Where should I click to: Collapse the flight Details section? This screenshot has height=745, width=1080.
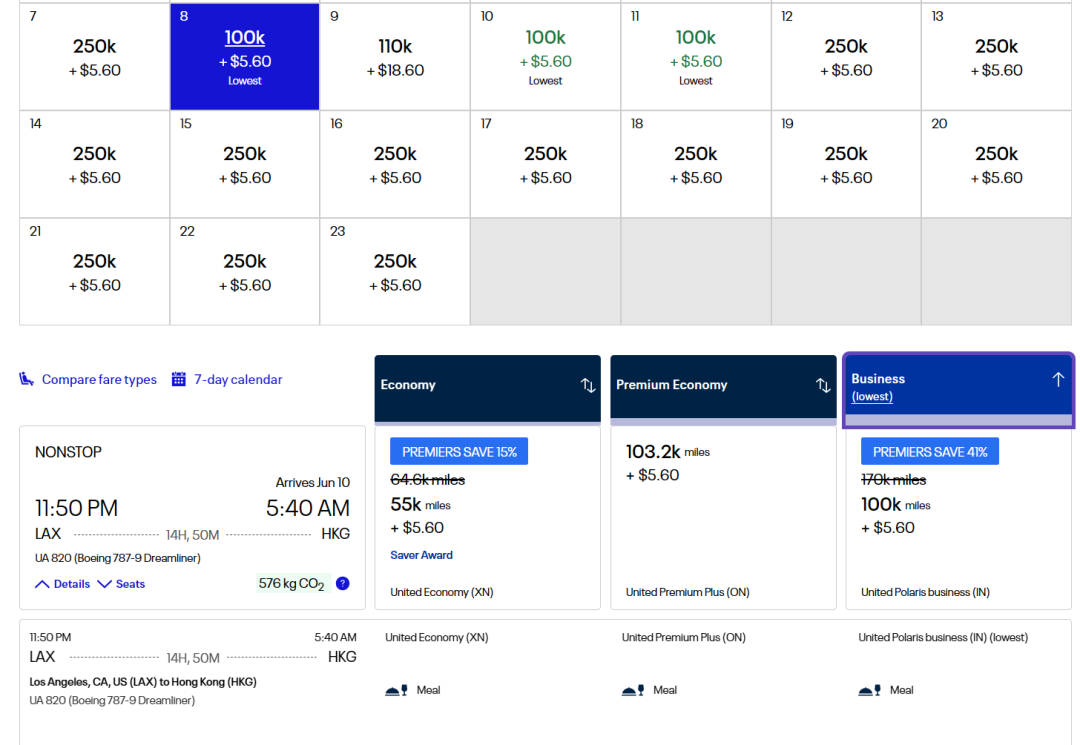[x=63, y=584]
